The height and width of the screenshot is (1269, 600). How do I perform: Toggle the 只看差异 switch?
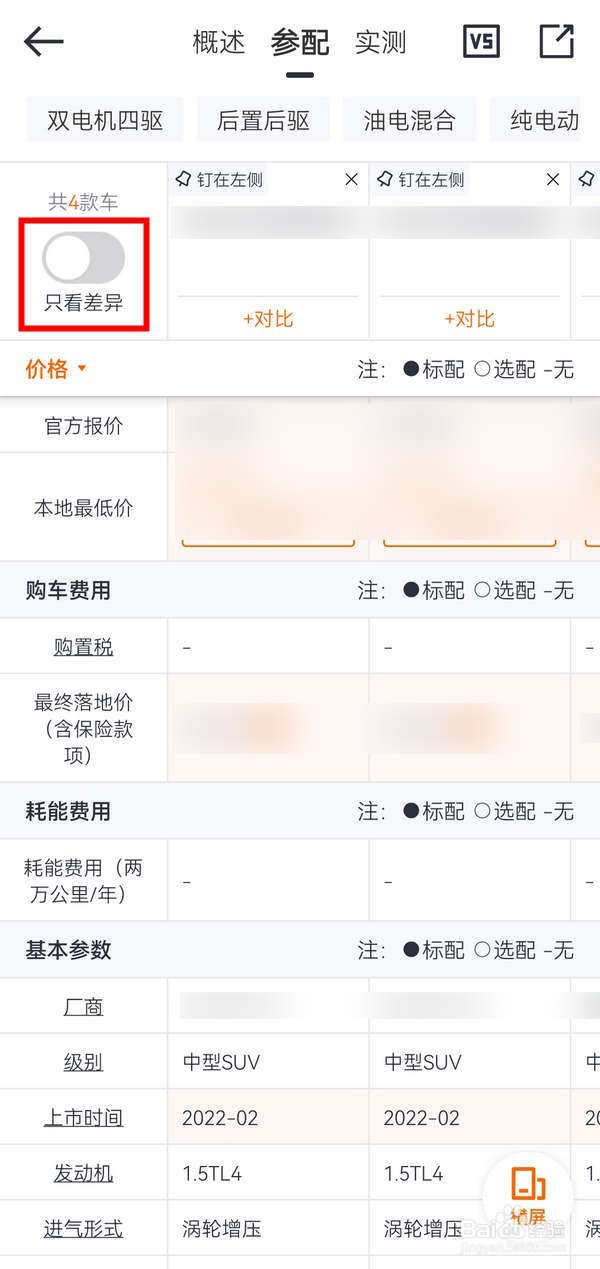[x=84, y=258]
